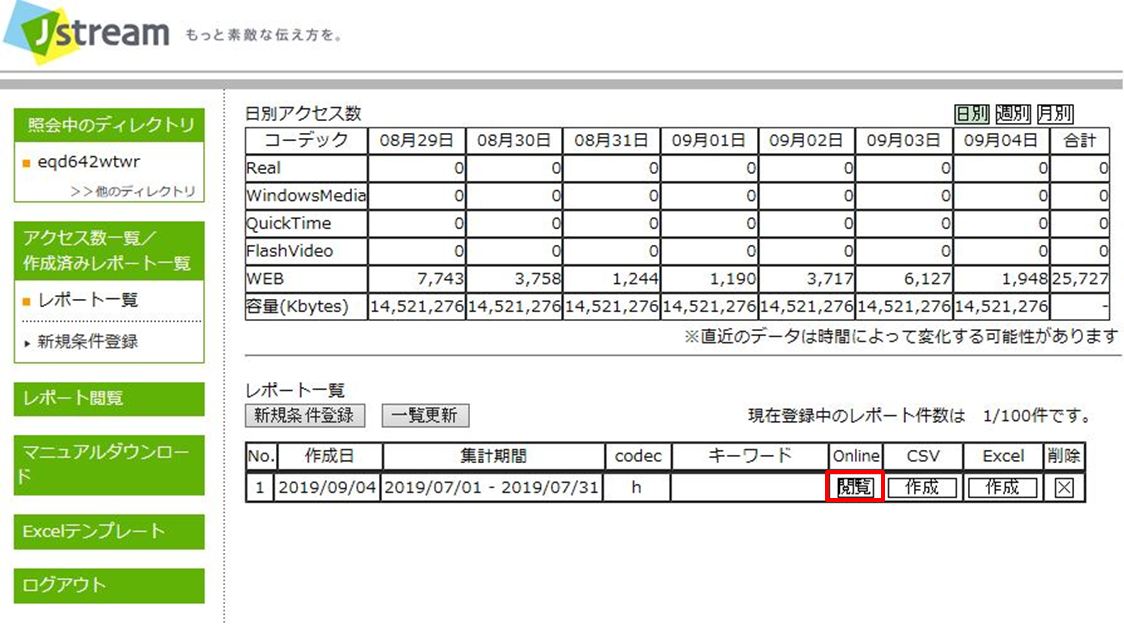The width and height of the screenshot is (1124, 625).
Task: Click WEB value 3,717 for 09月02日
Action: click(x=830, y=279)
